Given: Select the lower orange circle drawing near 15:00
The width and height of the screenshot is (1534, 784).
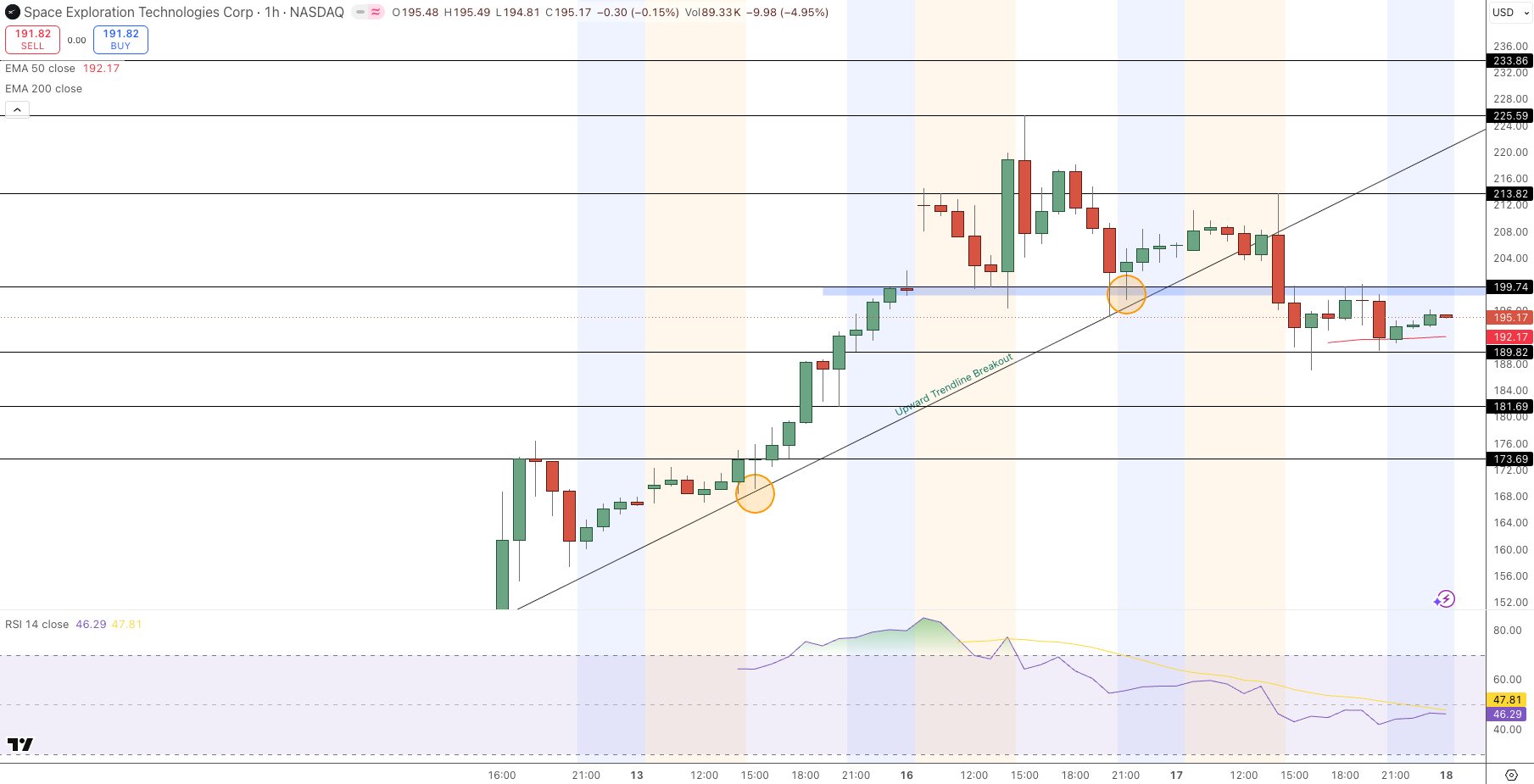Looking at the screenshot, I should [x=755, y=493].
